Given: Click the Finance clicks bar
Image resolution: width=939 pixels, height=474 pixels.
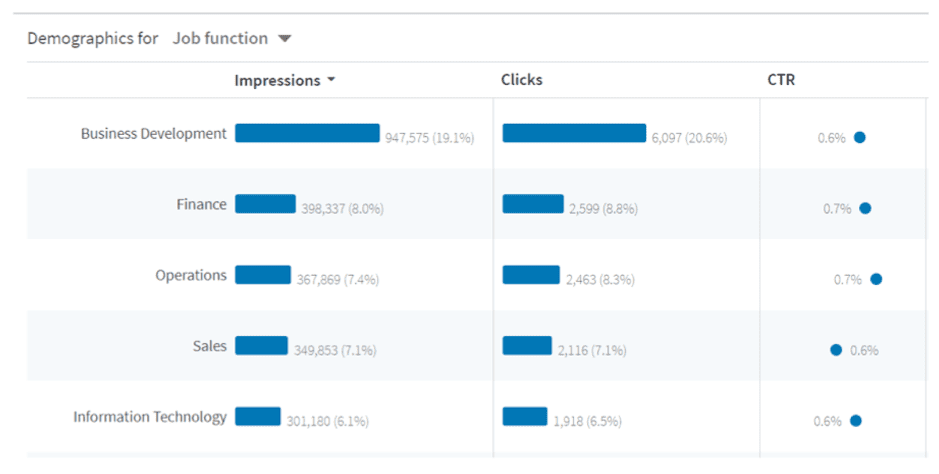Looking at the screenshot, I should point(533,204).
